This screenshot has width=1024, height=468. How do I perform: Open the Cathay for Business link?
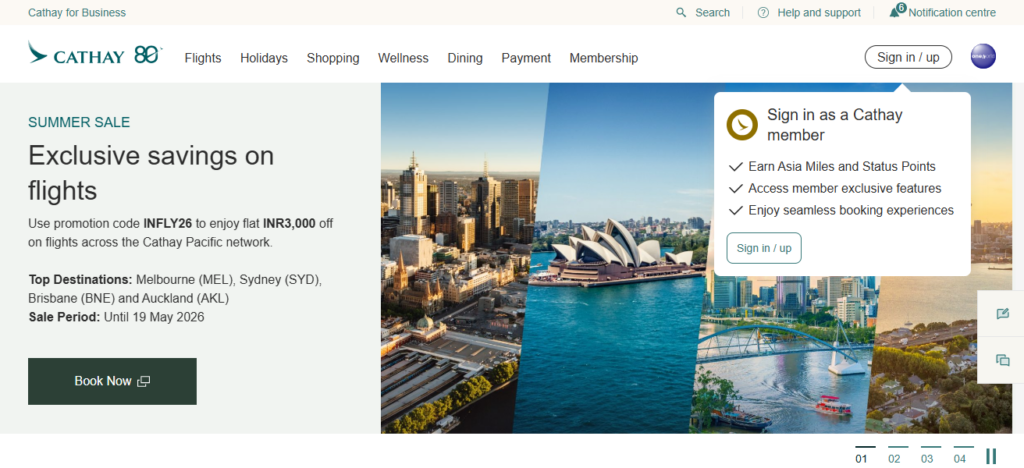click(77, 12)
